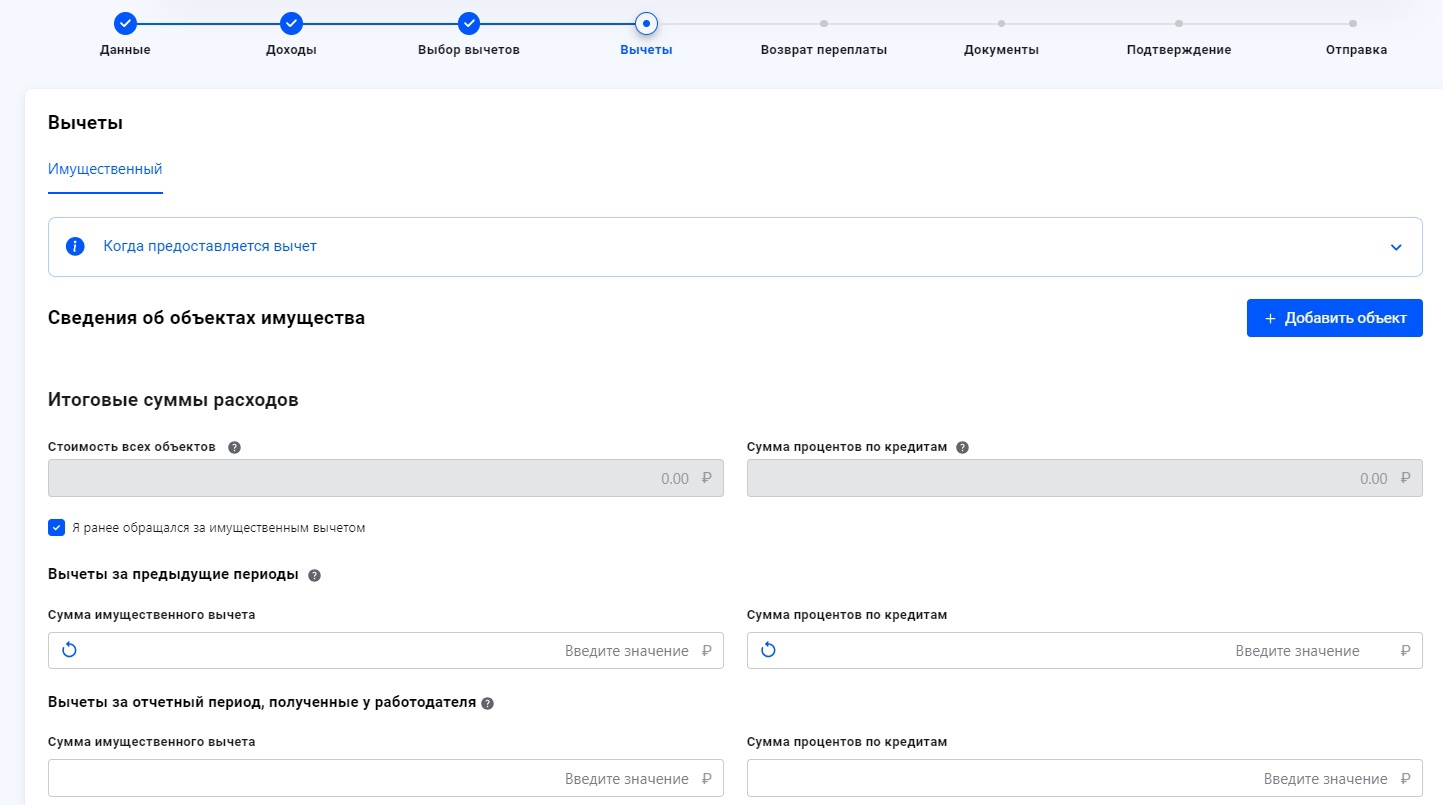Click employer-period Сумма процентов по кредитам input
Viewport: 1443px width, 805px height.
coord(1084,778)
